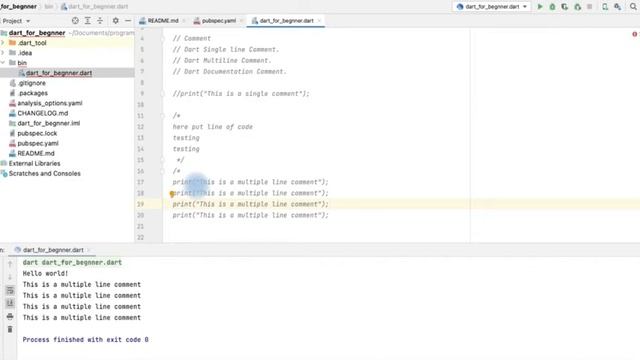
Task: Select pubspec.lock in project tree
Action: (x=37, y=133)
